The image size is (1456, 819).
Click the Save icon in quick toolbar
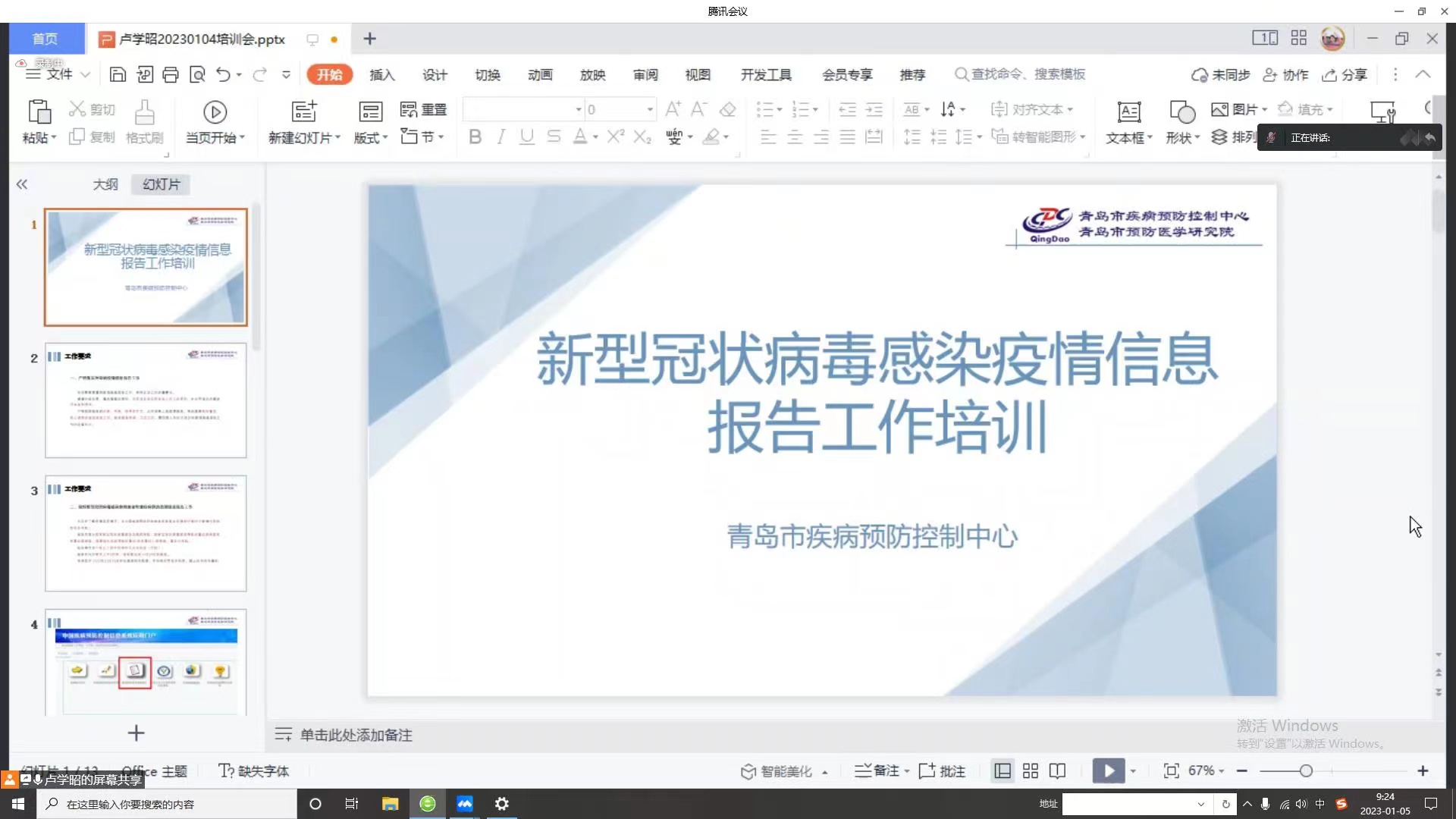pyautogui.click(x=118, y=74)
